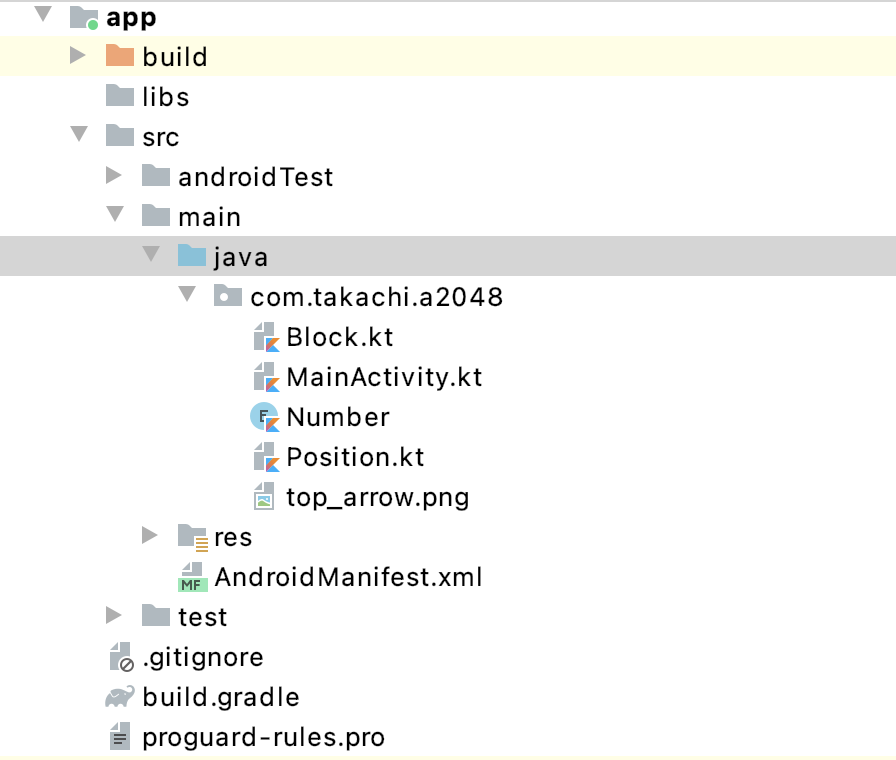The height and width of the screenshot is (760, 896).
Task: Select the Position.kt file
Action: (x=355, y=457)
